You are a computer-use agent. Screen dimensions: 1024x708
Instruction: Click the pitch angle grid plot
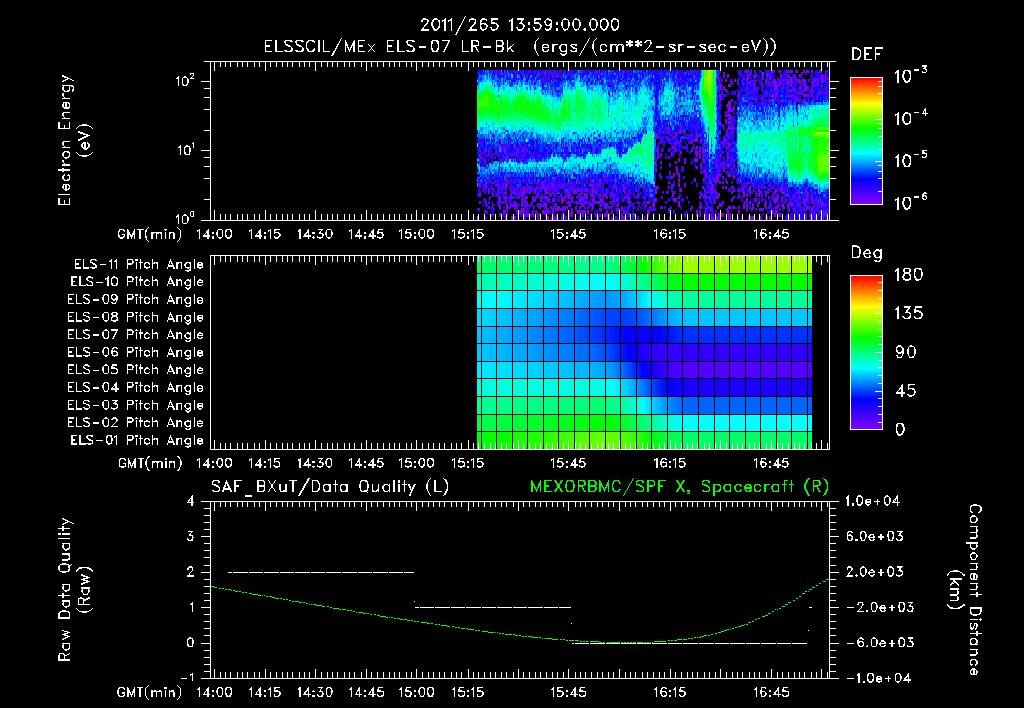click(645, 351)
